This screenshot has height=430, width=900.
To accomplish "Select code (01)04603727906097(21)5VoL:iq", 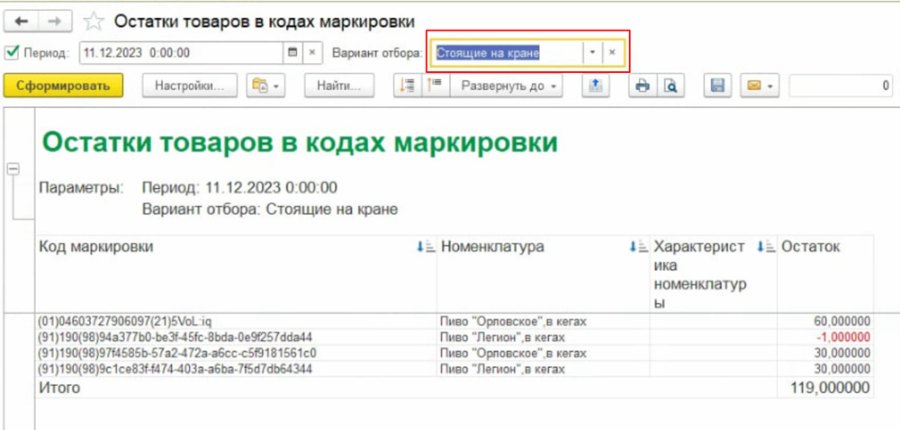I will coord(126,321).
